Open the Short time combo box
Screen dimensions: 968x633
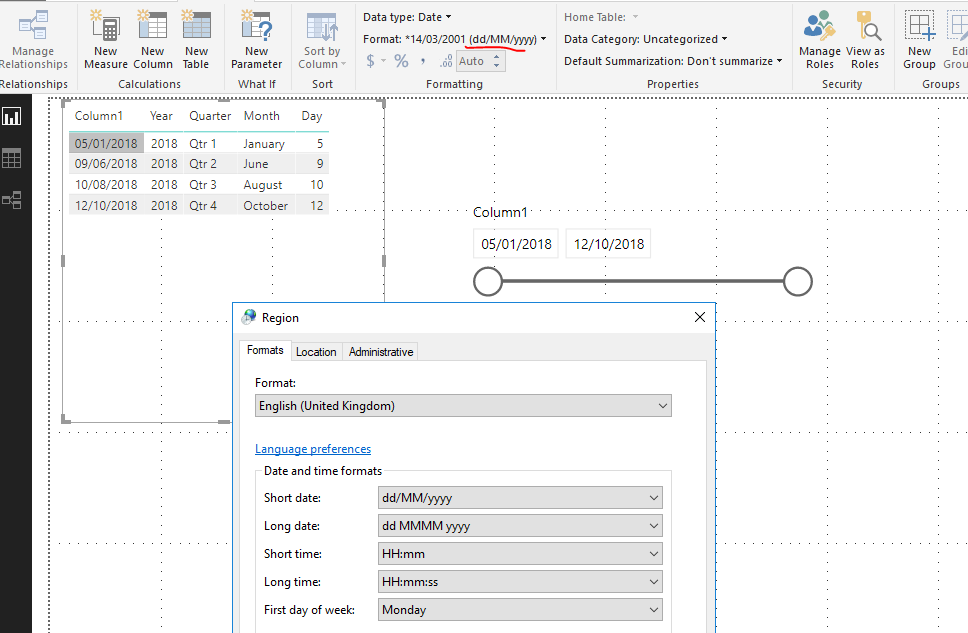click(520, 554)
